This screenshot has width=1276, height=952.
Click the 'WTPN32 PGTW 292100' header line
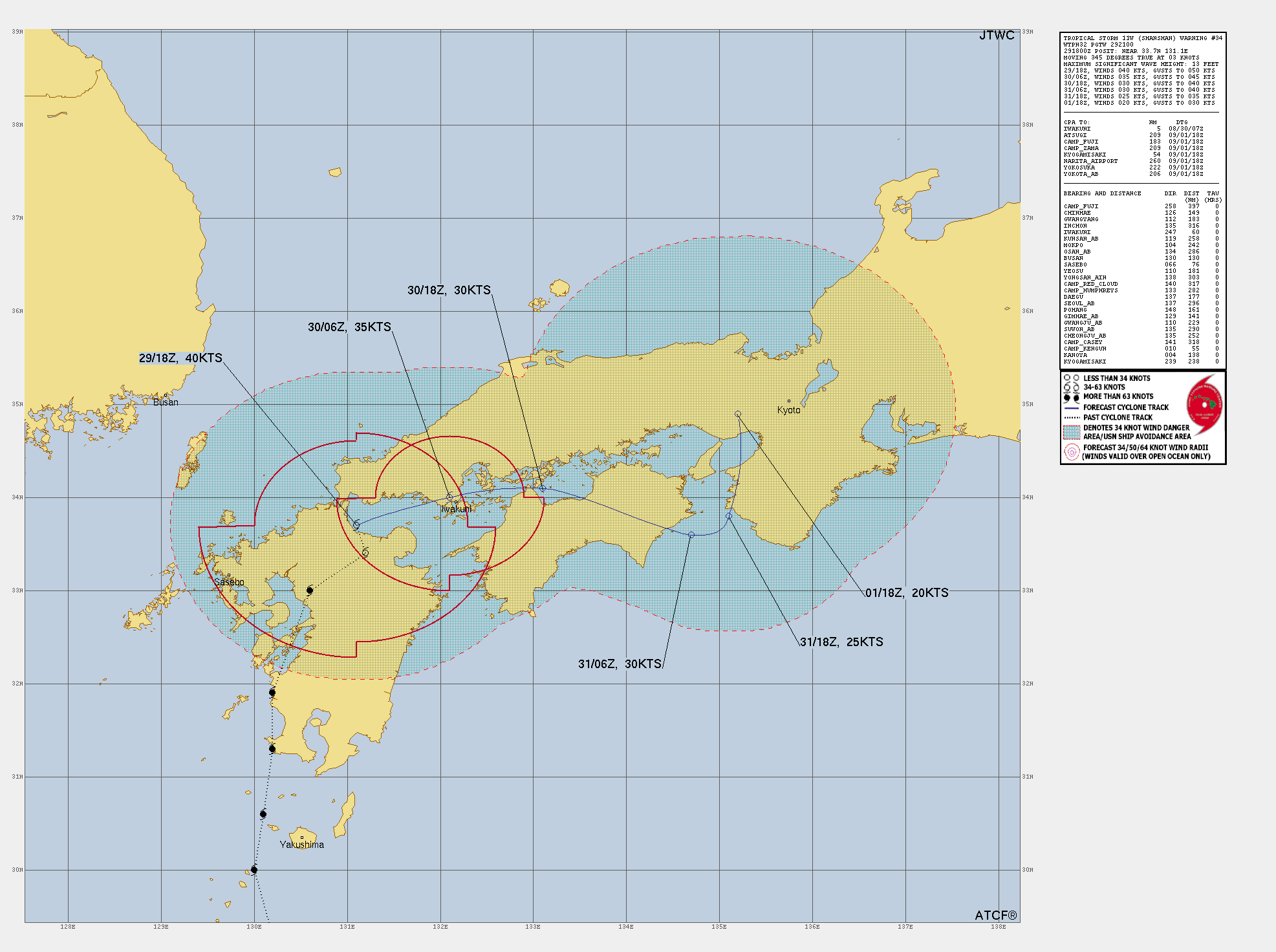click(1098, 45)
